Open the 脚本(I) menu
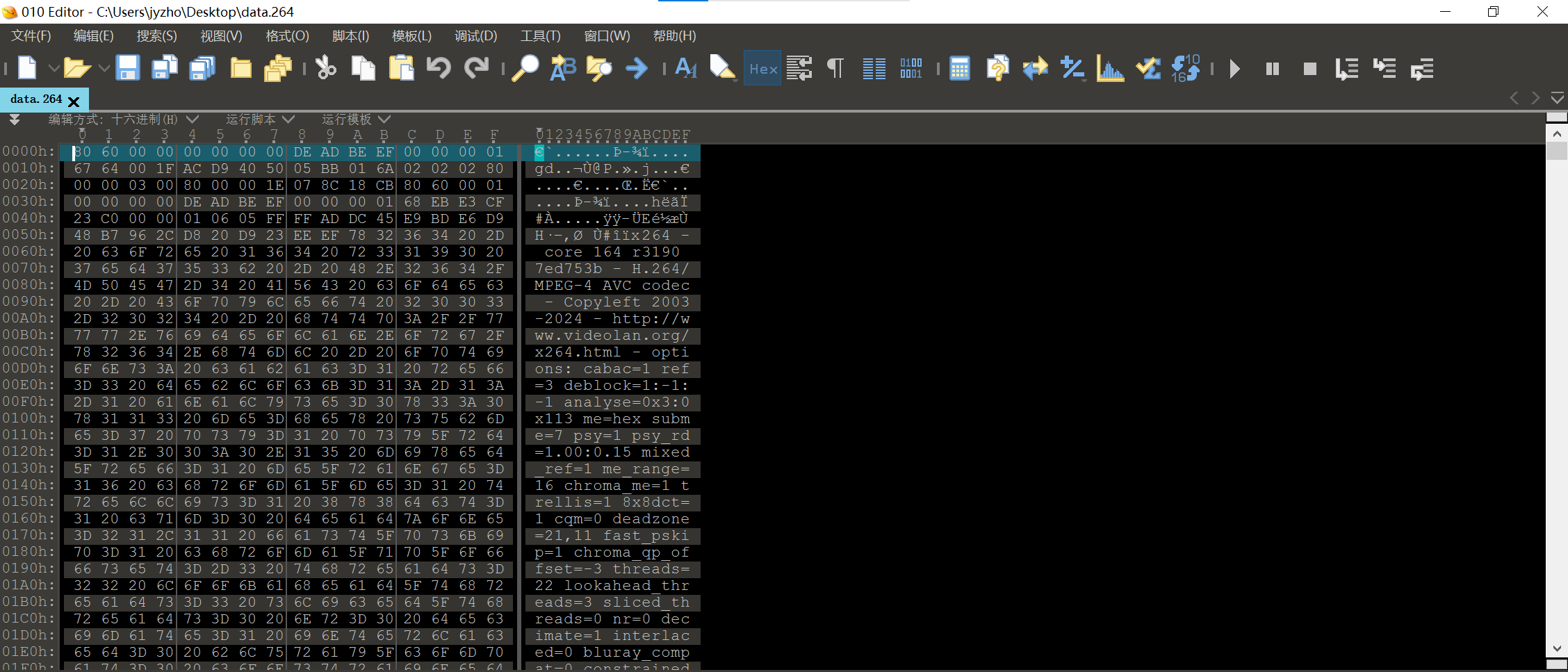This screenshot has height=672, width=1568. (x=350, y=35)
